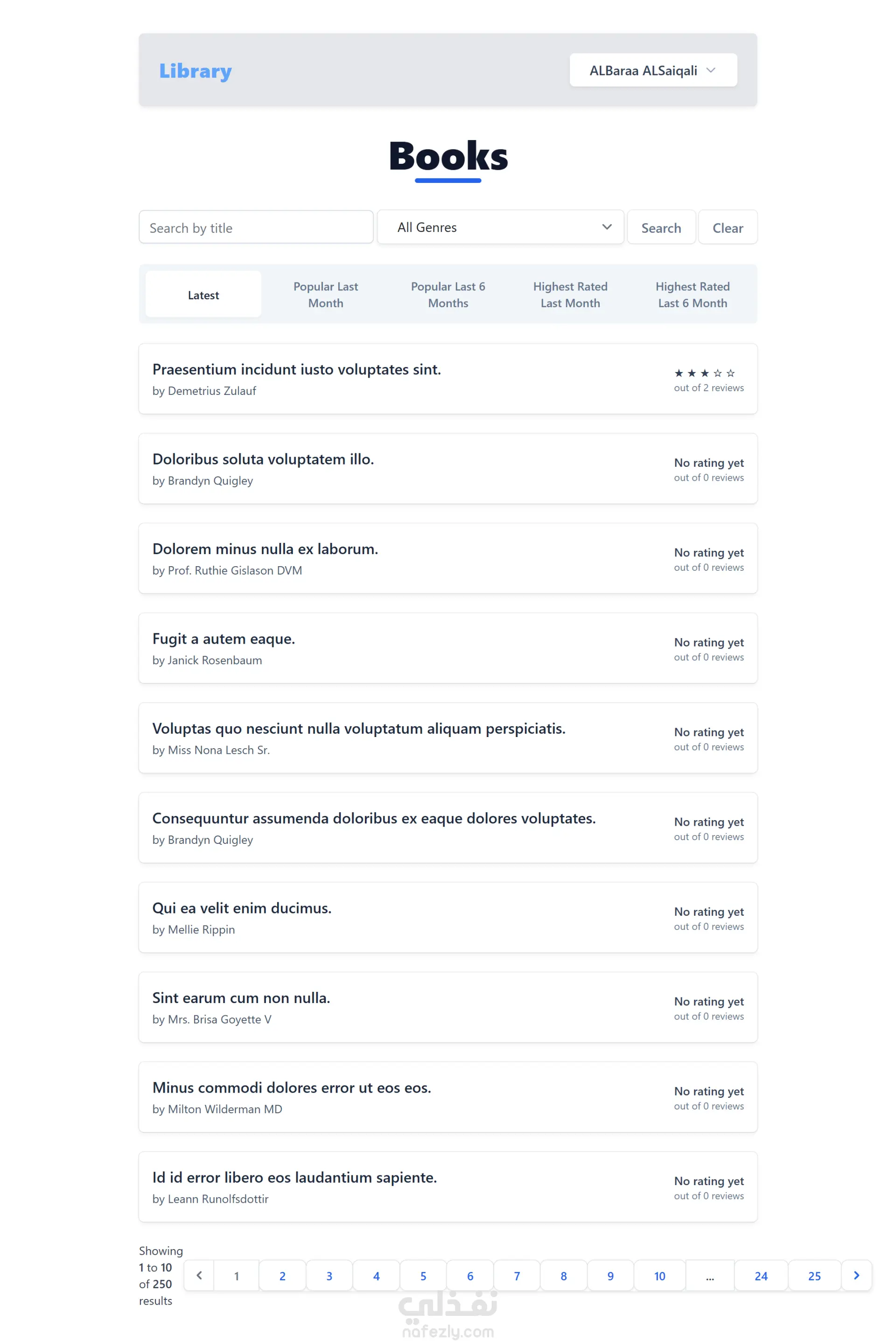
Task: Click the star rating of the first book
Action: (x=704, y=373)
